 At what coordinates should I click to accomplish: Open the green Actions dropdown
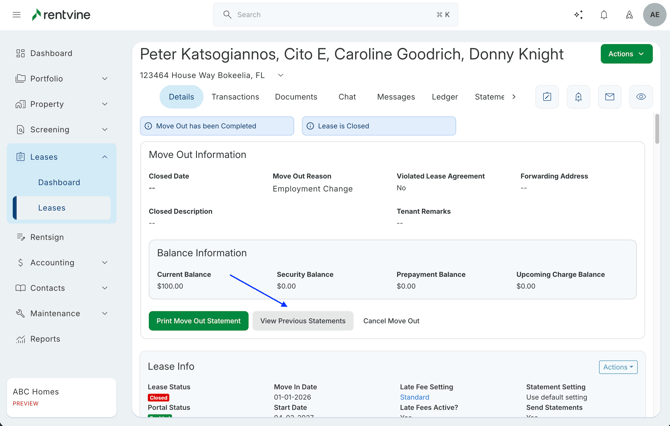(626, 54)
